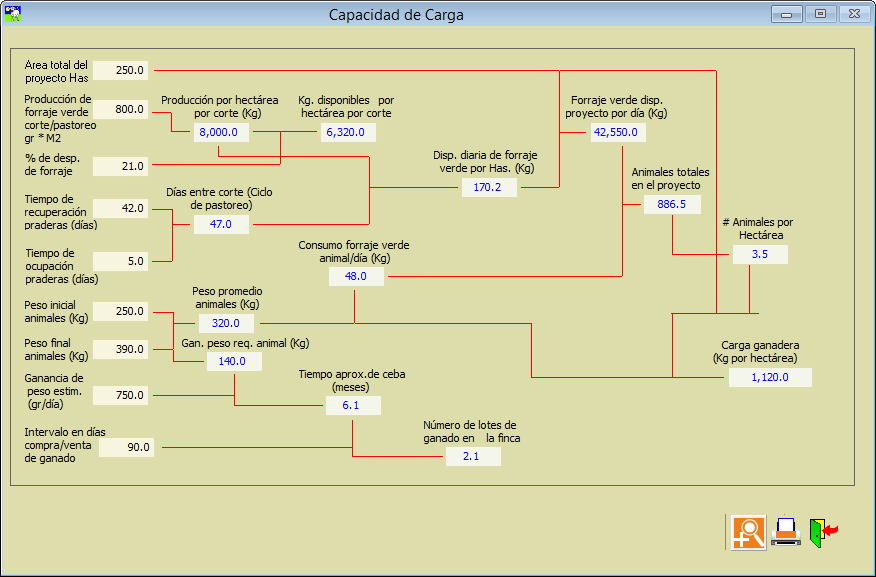Edit the Peso final animales field
This screenshot has height=577, width=876.
tap(121, 350)
